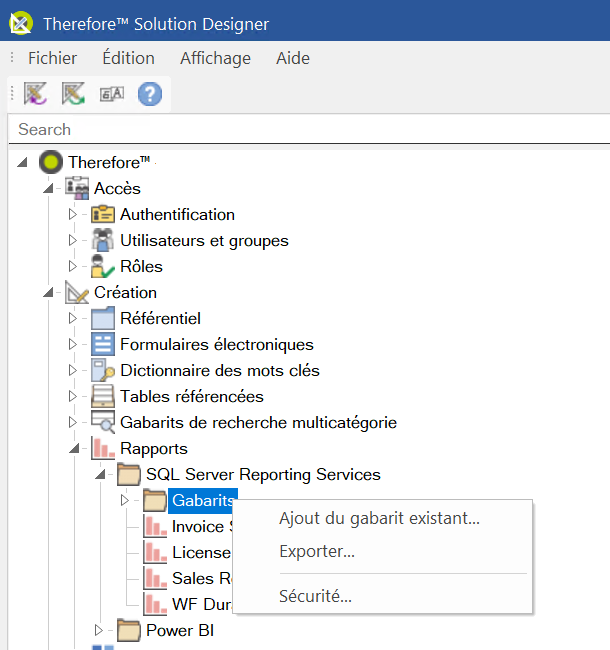
Task: Open the Édition menu
Action: click(x=128, y=58)
